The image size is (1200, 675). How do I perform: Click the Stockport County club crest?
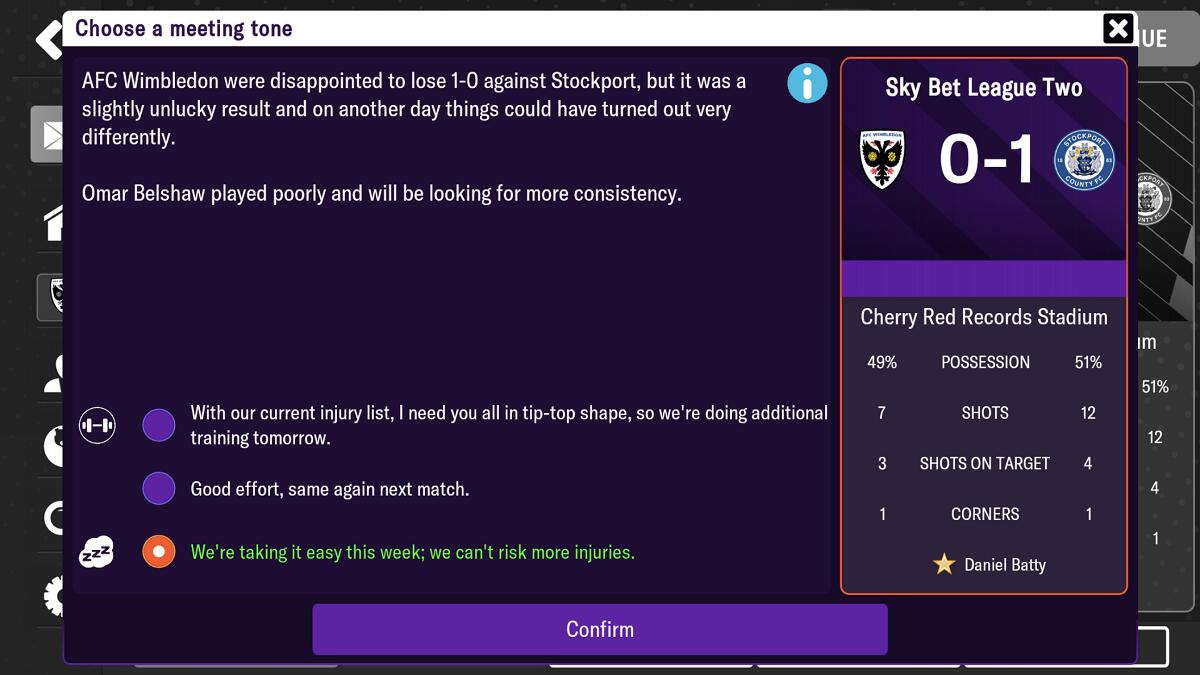(x=1084, y=160)
